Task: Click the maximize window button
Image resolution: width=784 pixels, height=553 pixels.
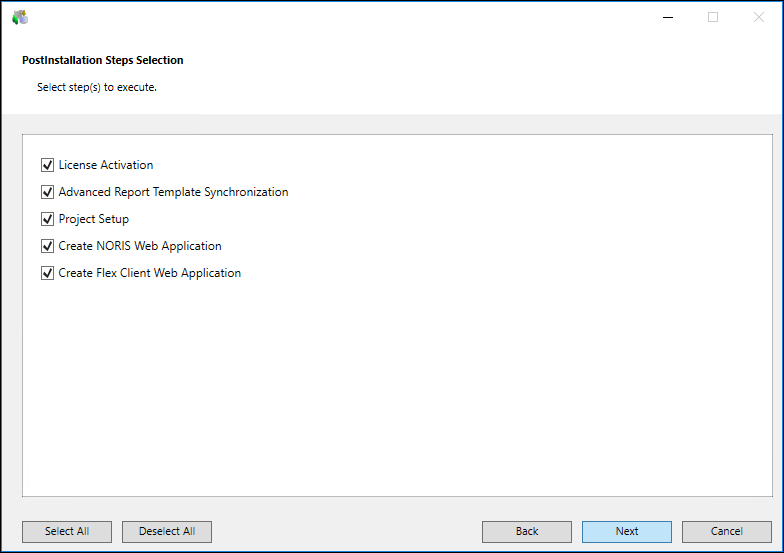Action: (713, 17)
